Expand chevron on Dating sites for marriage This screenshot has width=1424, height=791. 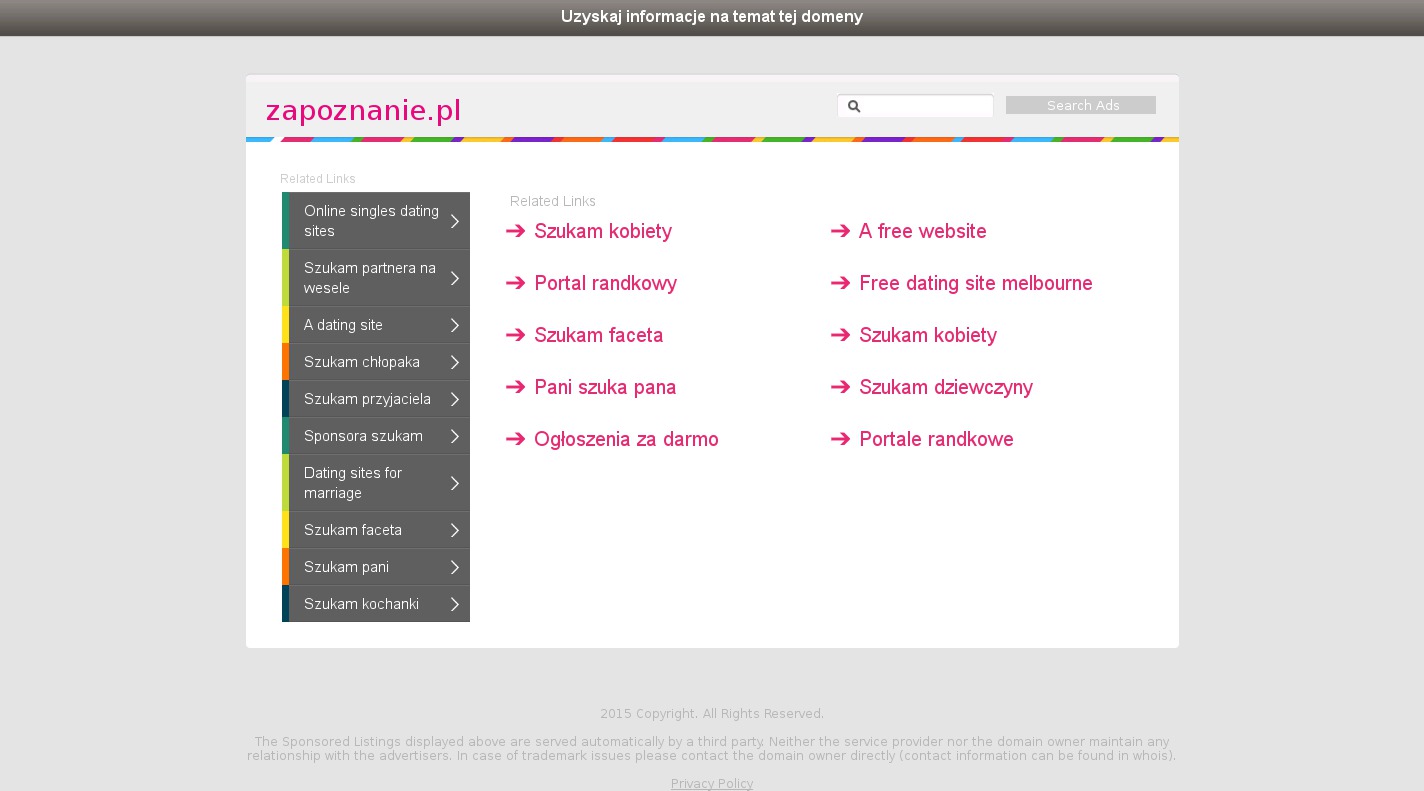tap(455, 483)
